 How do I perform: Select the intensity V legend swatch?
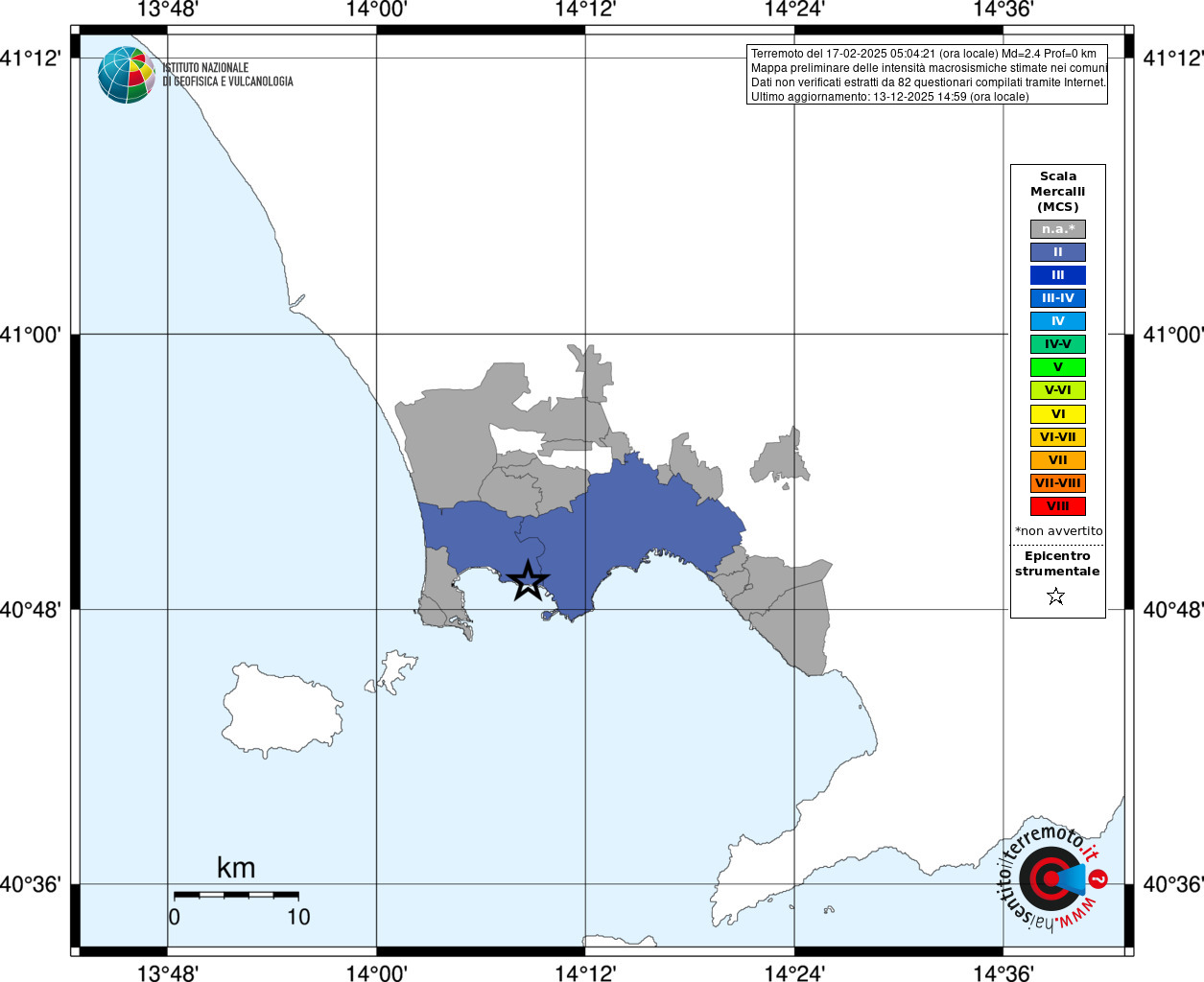coord(1057,367)
